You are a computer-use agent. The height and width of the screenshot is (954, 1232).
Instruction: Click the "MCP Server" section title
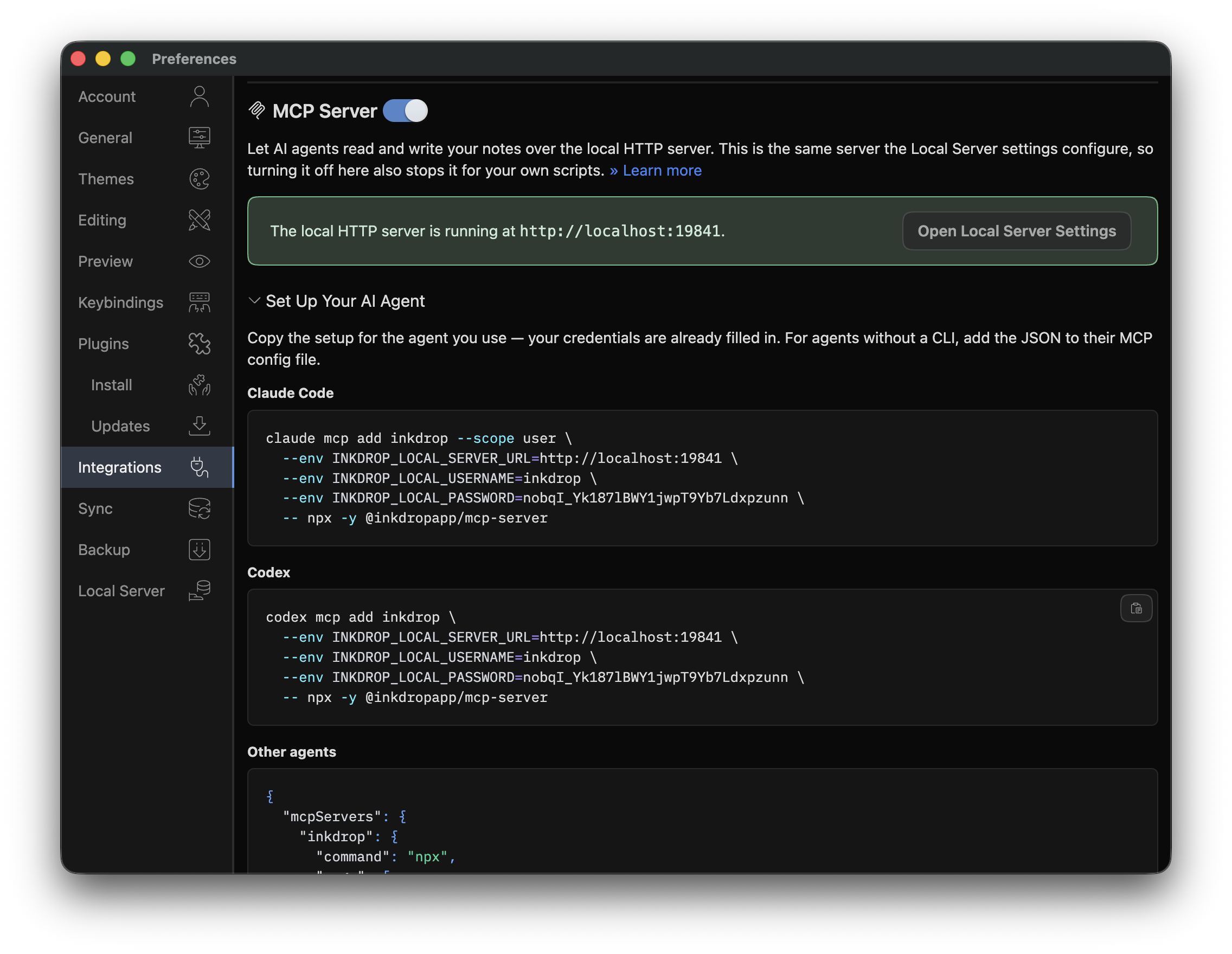click(x=325, y=111)
